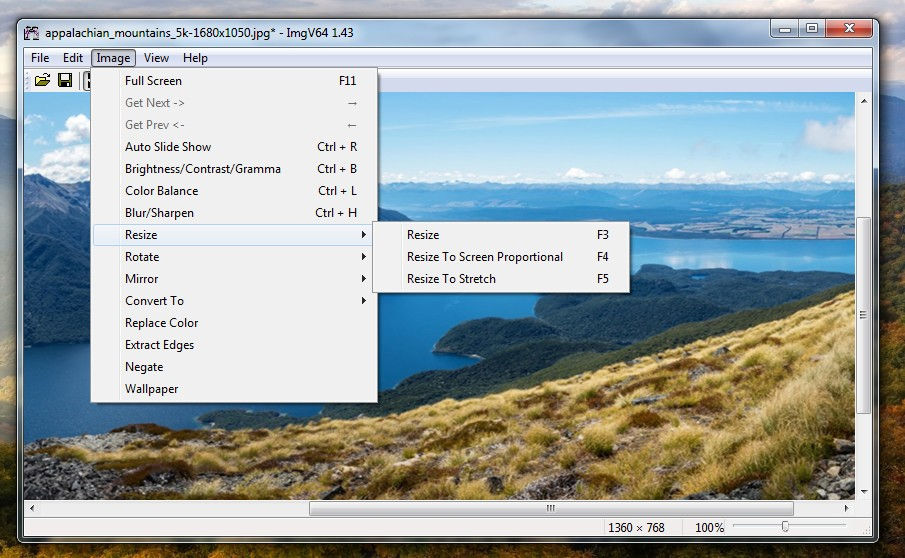Image resolution: width=905 pixels, height=558 pixels.
Task: Choose Full Screen from Image menu
Action: pos(234,81)
